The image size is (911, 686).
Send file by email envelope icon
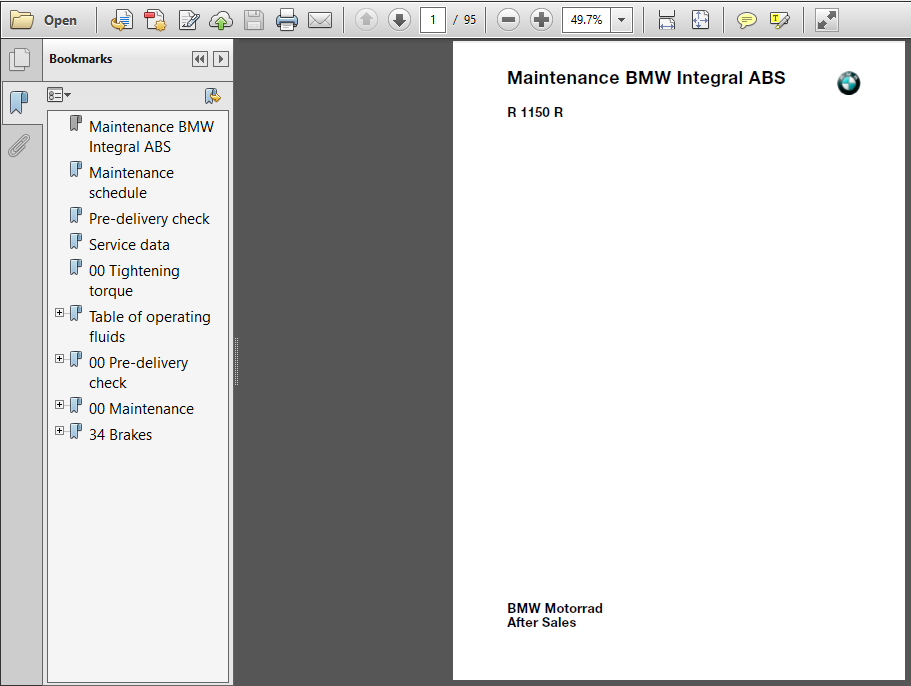320,20
